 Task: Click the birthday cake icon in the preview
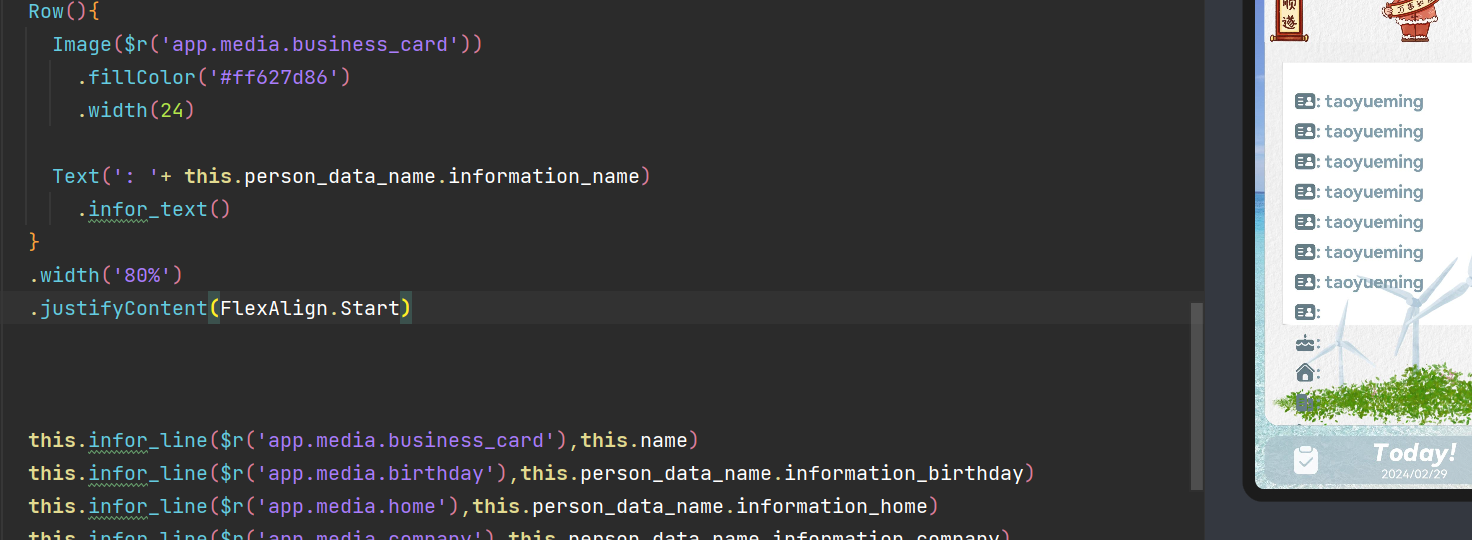click(x=1304, y=343)
